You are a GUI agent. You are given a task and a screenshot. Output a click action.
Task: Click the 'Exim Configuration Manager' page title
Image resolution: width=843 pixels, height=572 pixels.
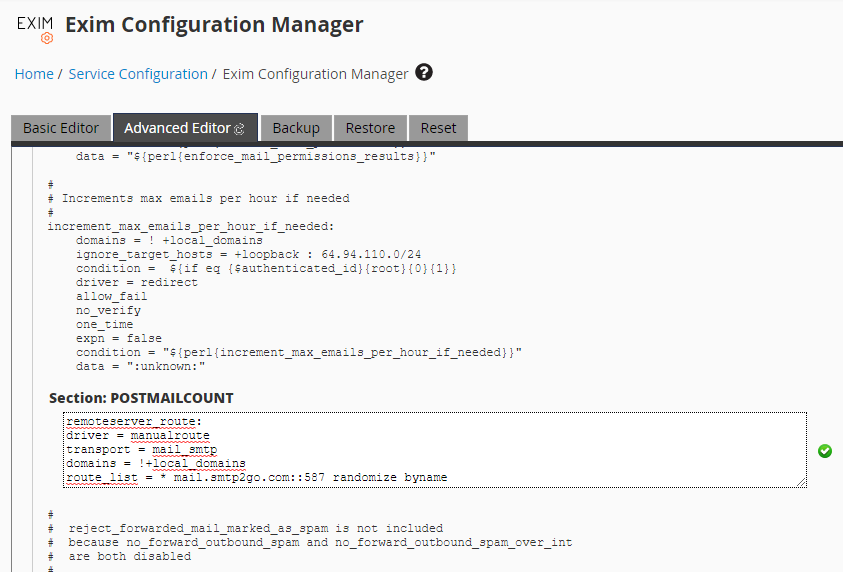click(214, 25)
